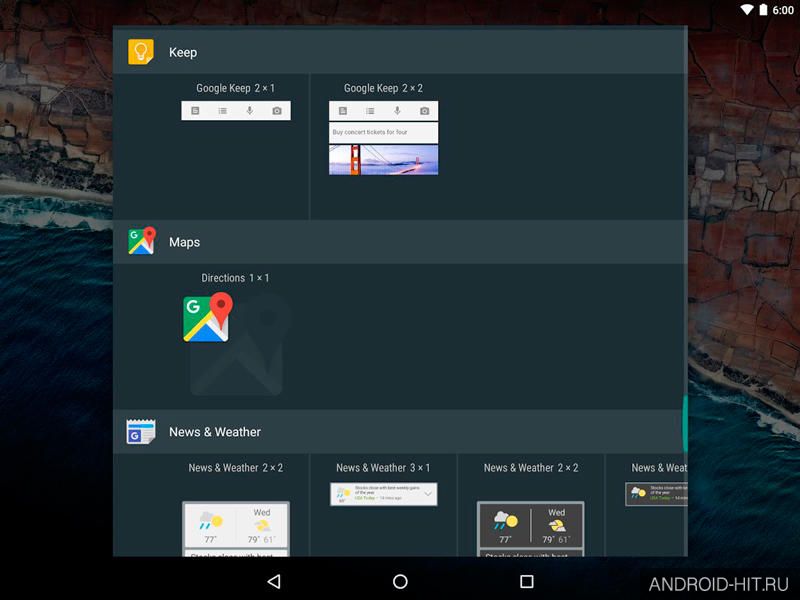Tap the Wi-Fi status icon in status bar
800x600 pixels.
pyautogui.click(x=747, y=10)
